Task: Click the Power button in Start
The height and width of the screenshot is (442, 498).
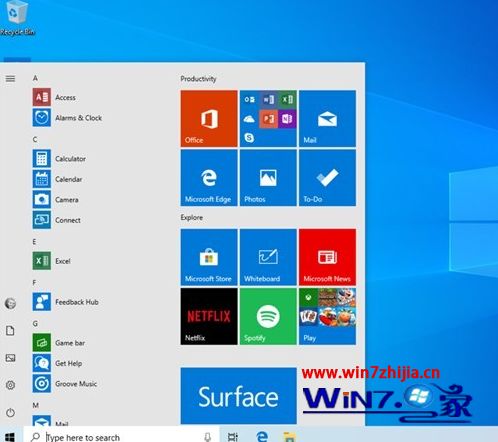Action: 10,412
